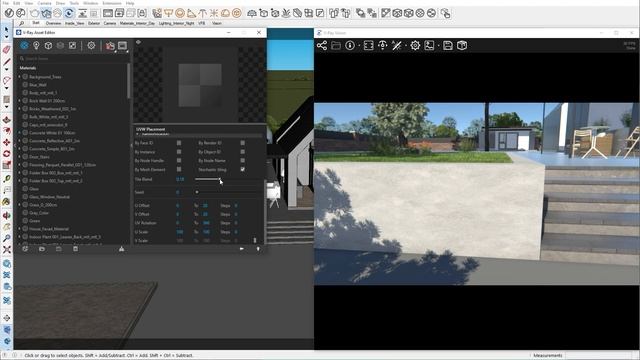The width and height of the screenshot is (640, 360).
Task: Click the material search field
Action: 74,59
